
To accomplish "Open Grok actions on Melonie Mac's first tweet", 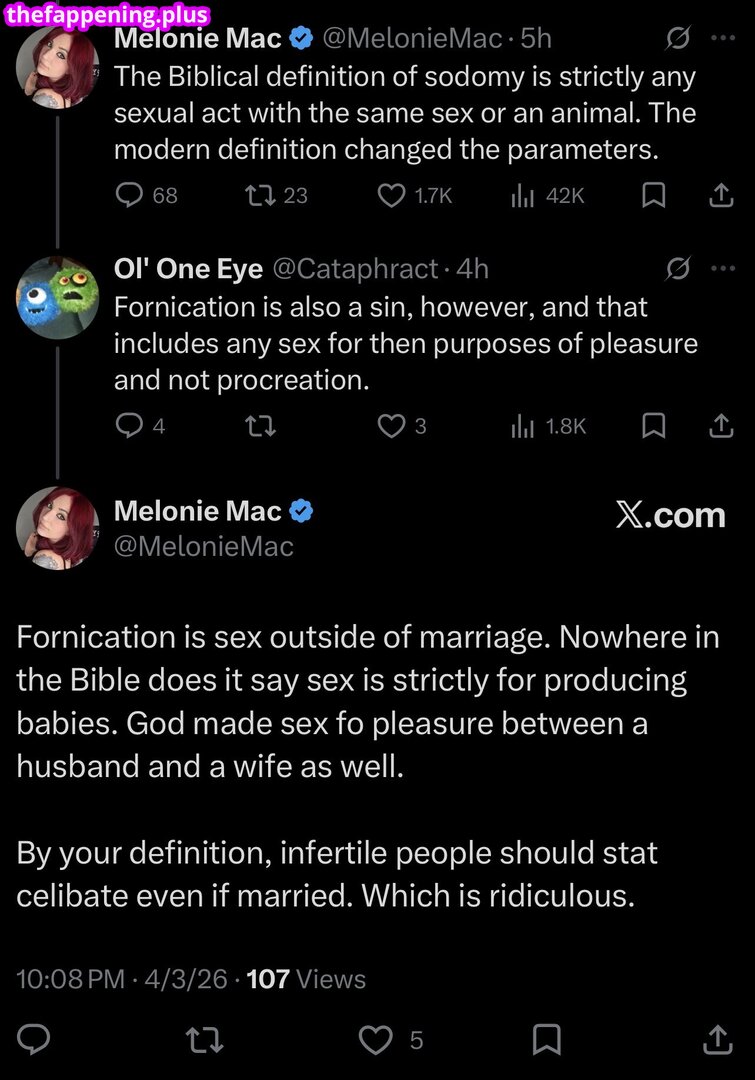I will pyautogui.click(x=678, y=38).
